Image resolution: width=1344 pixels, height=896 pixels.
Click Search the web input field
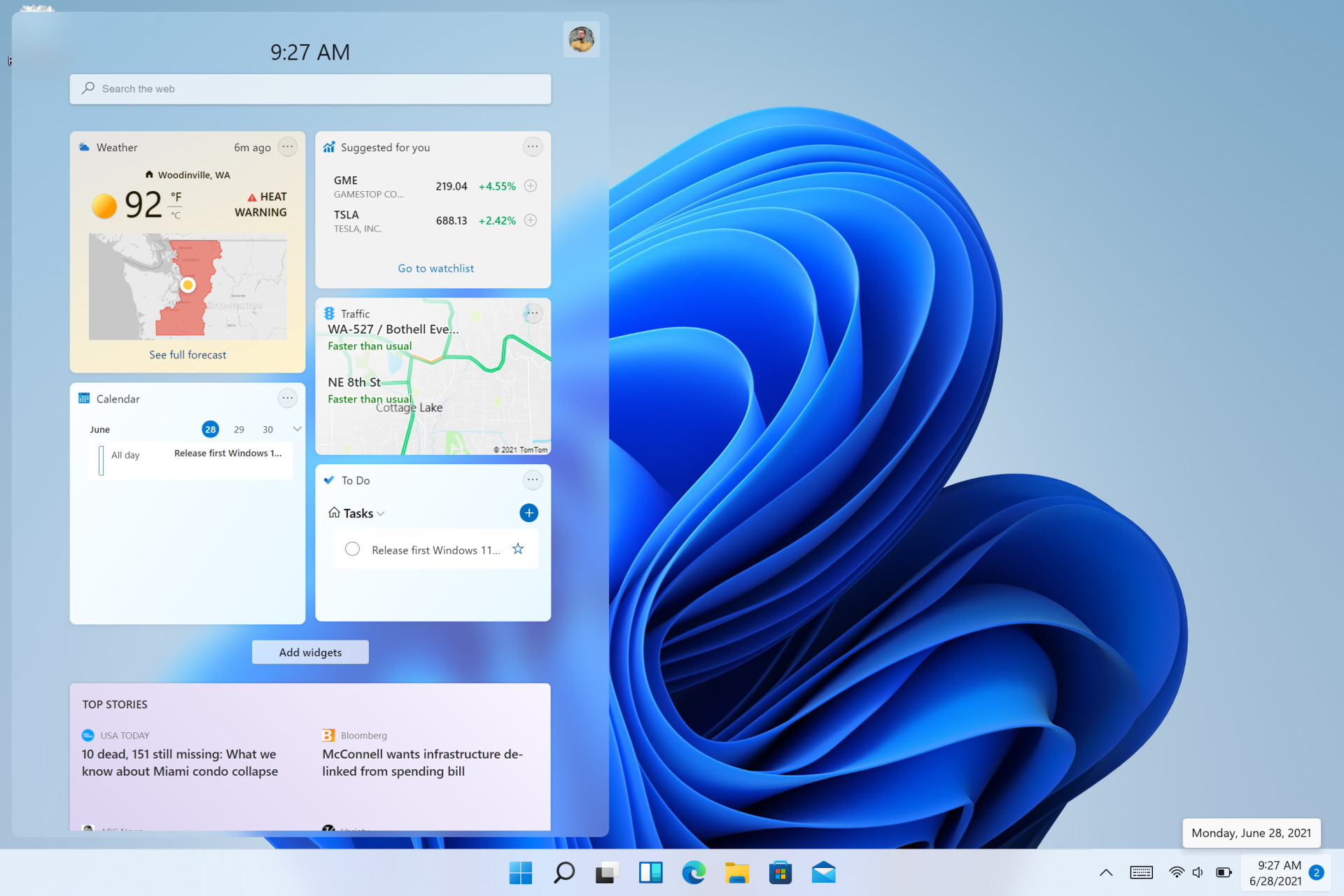(x=310, y=88)
